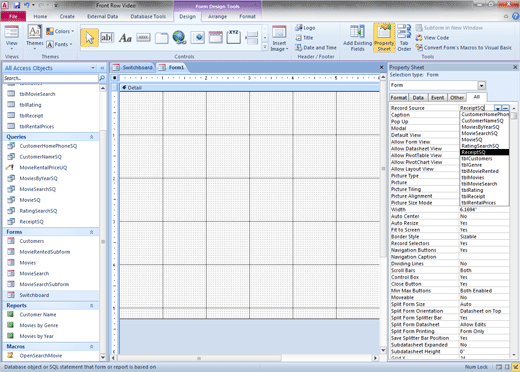The height and width of the screenshot is (372, 520).
Task: Collapse the Reports group
Action: pos(92,305)
